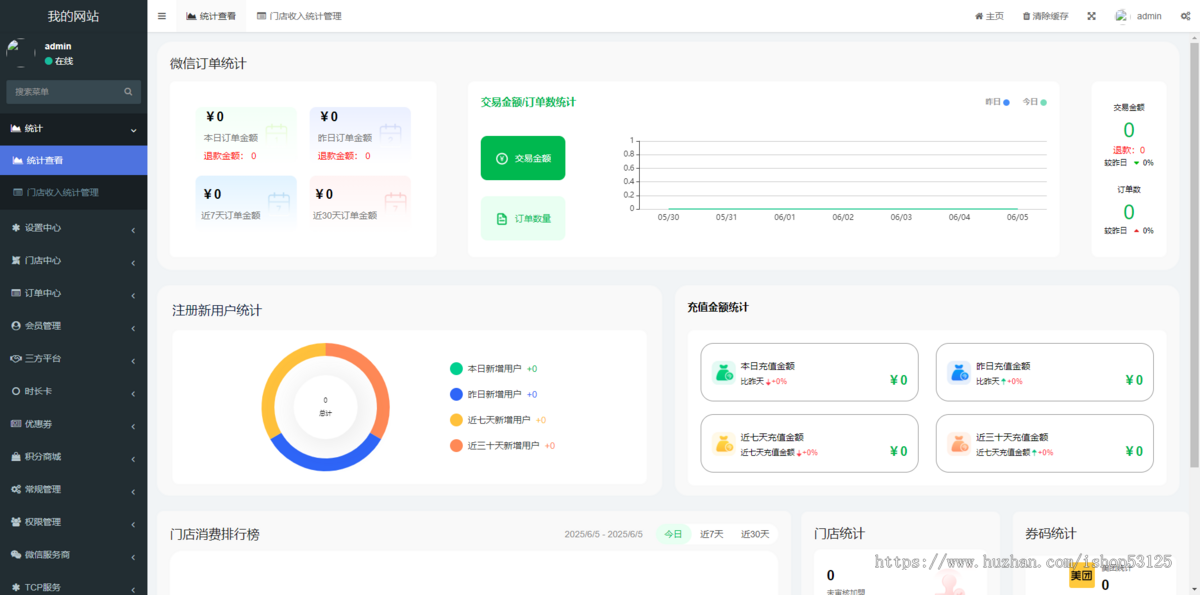The width and height of the screenshot is (1200, 595).
Task: Switch to the 门店收入统计管理 tab
Action: [299, 16]
